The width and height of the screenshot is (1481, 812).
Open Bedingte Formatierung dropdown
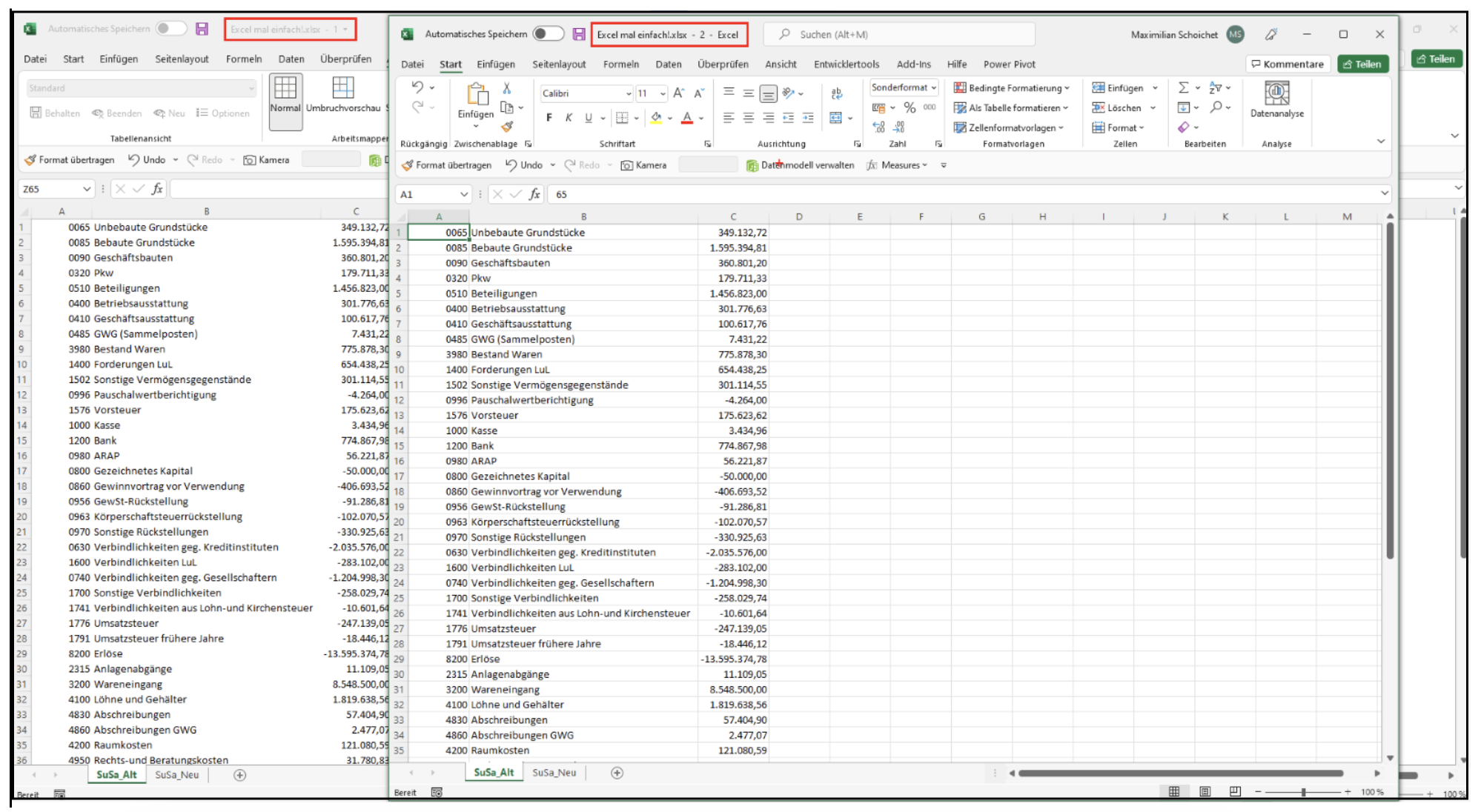[1012, 88]
